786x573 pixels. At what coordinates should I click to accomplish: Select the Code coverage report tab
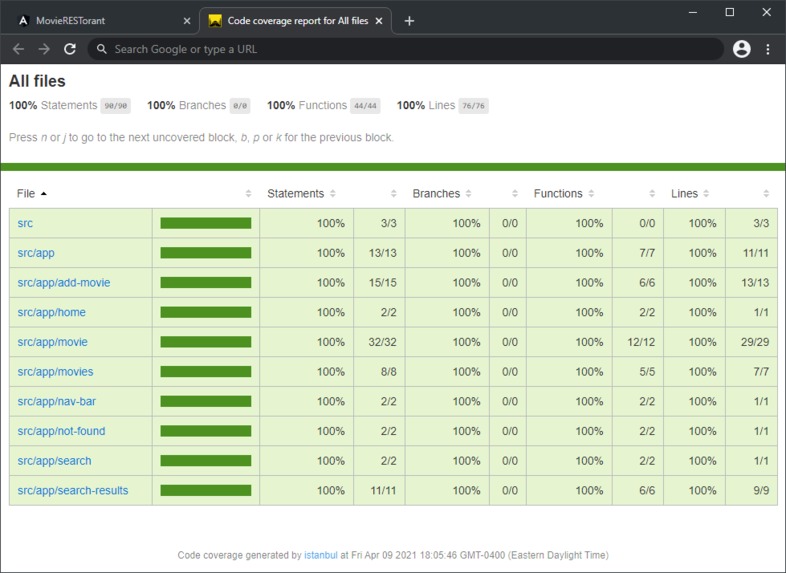click(x=295, y=21)
